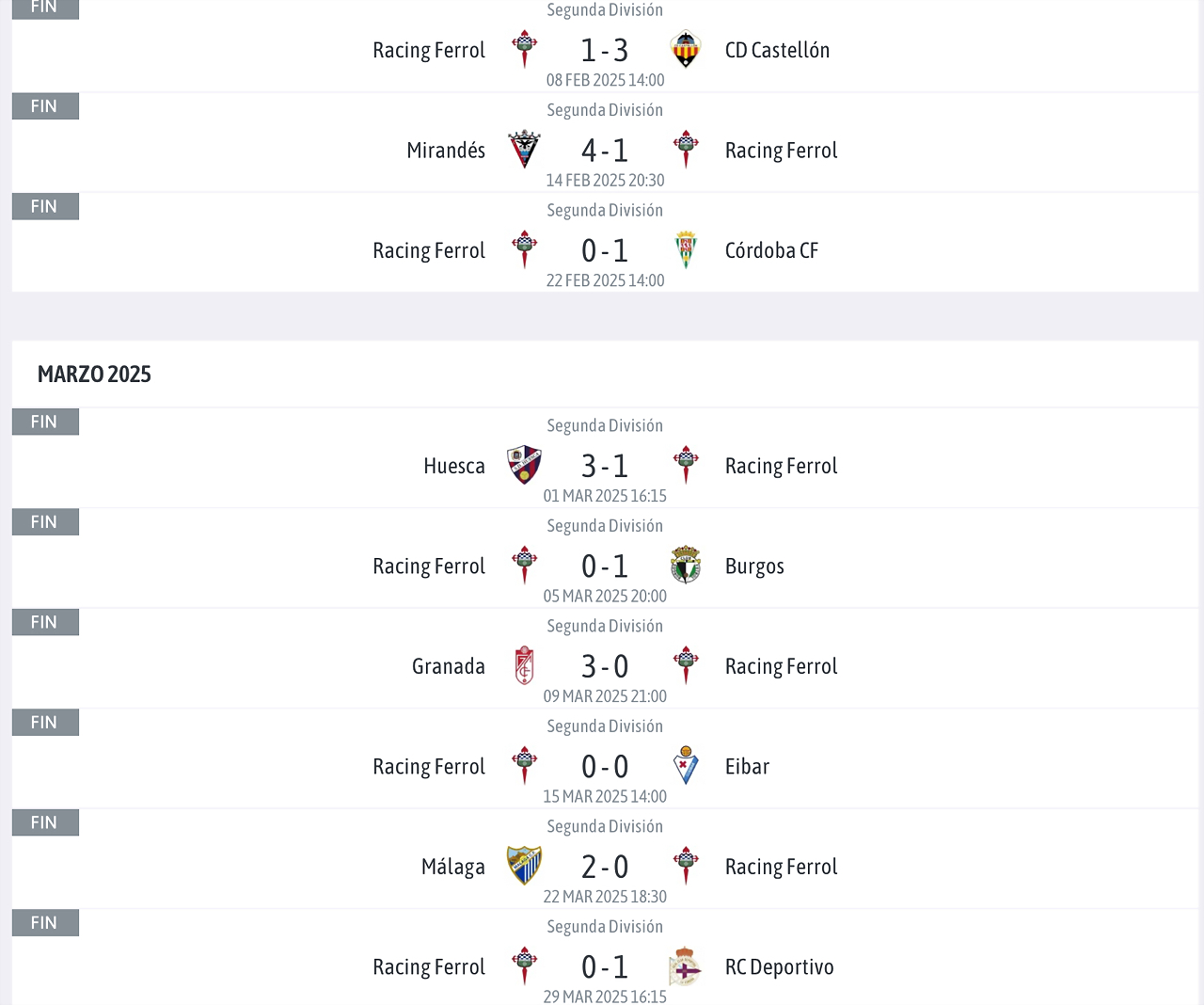Open the Málaga 2-0 match score
This screenshot has width=1204, height=1005.
[605, 867]
